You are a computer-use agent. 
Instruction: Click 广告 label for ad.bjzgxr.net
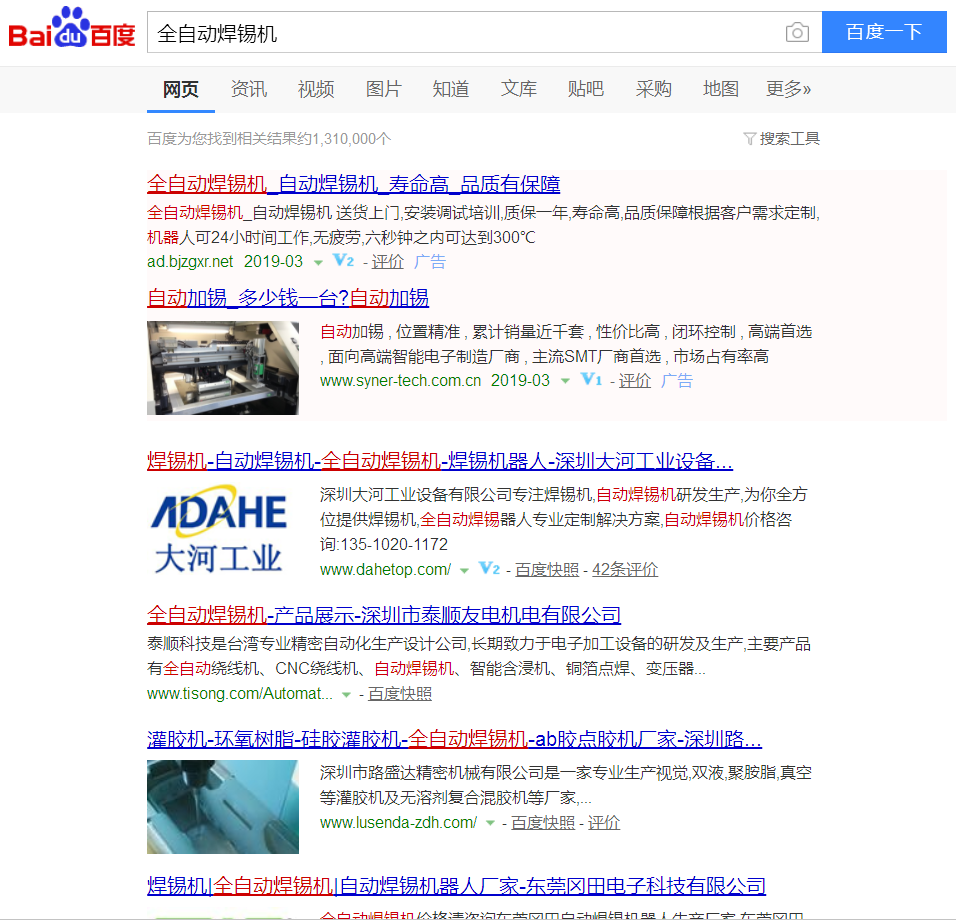(430, 261)
